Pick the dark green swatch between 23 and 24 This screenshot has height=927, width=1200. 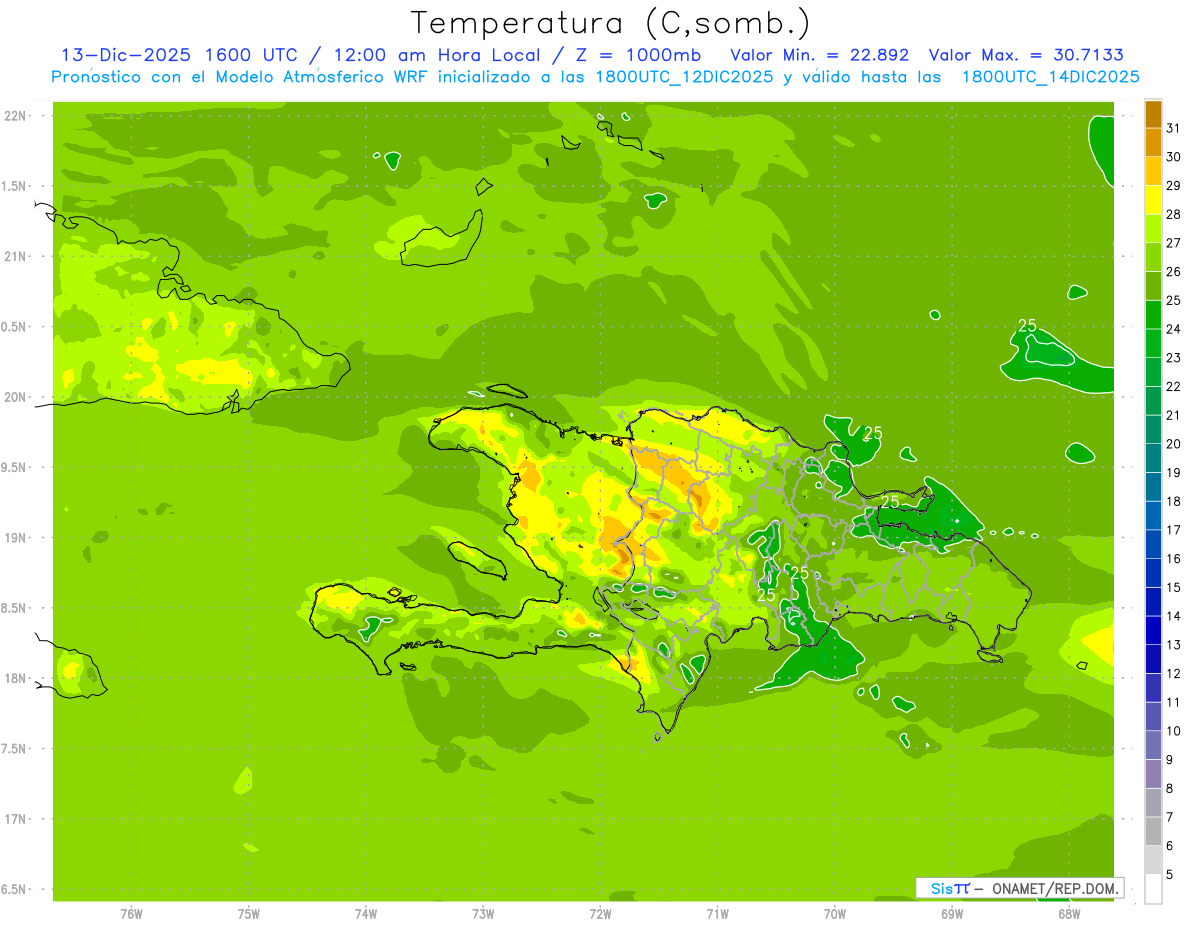click(x=1153, y=343)
